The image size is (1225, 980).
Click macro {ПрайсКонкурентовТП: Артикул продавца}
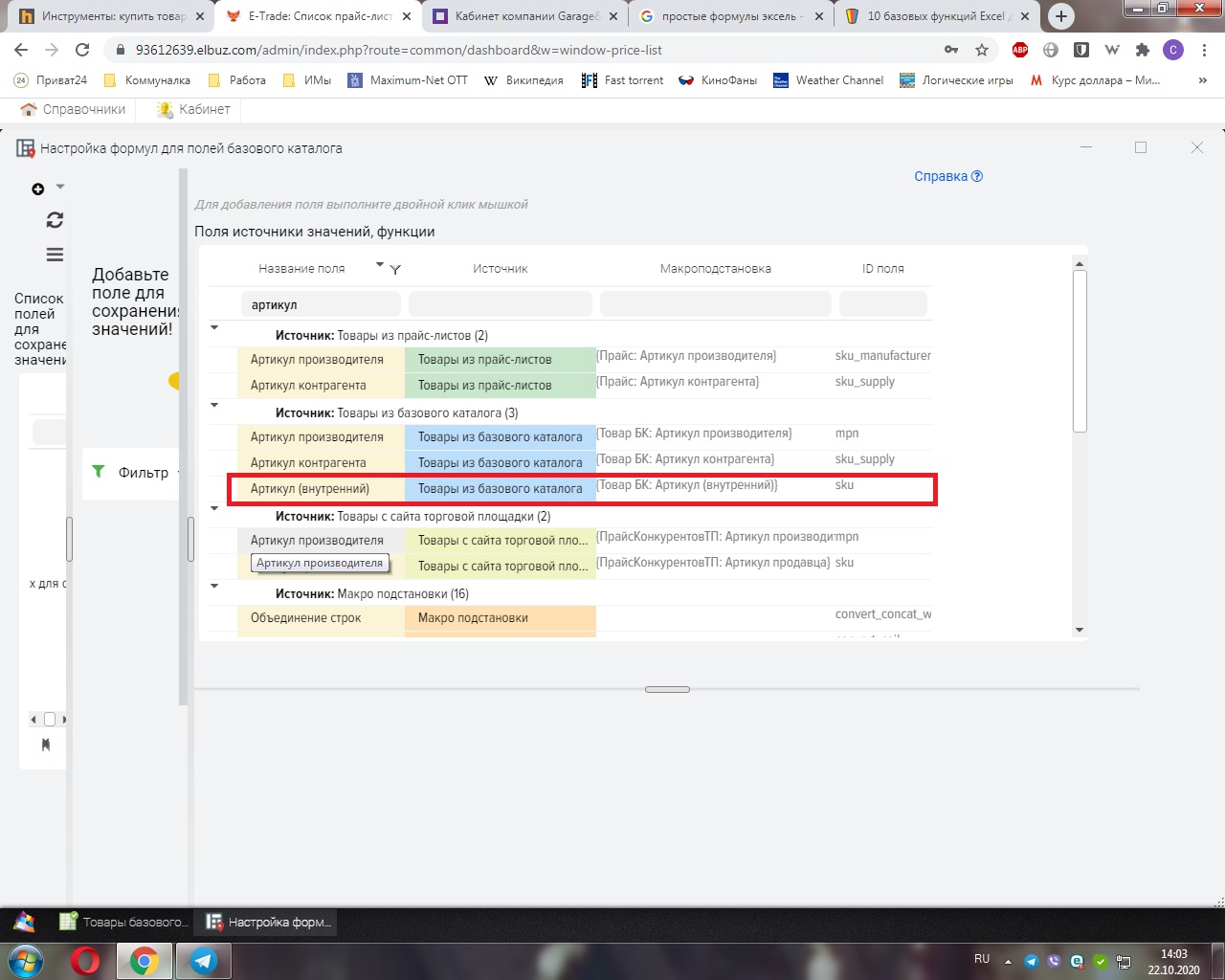[x=713, y=563]
